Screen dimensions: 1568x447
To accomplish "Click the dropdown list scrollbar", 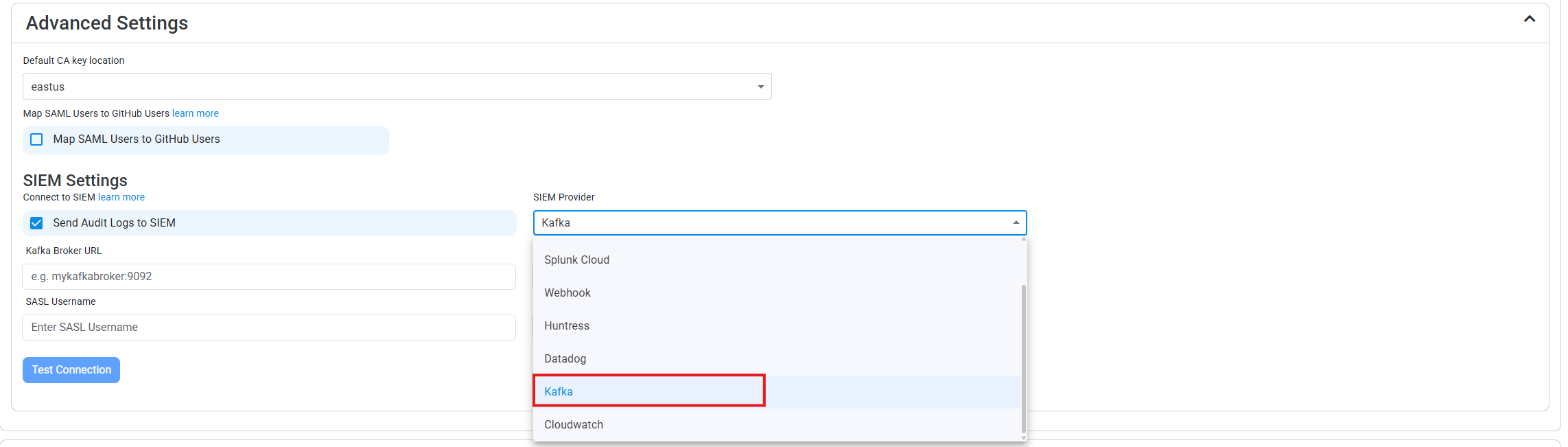I will (x=1023, y=357).
